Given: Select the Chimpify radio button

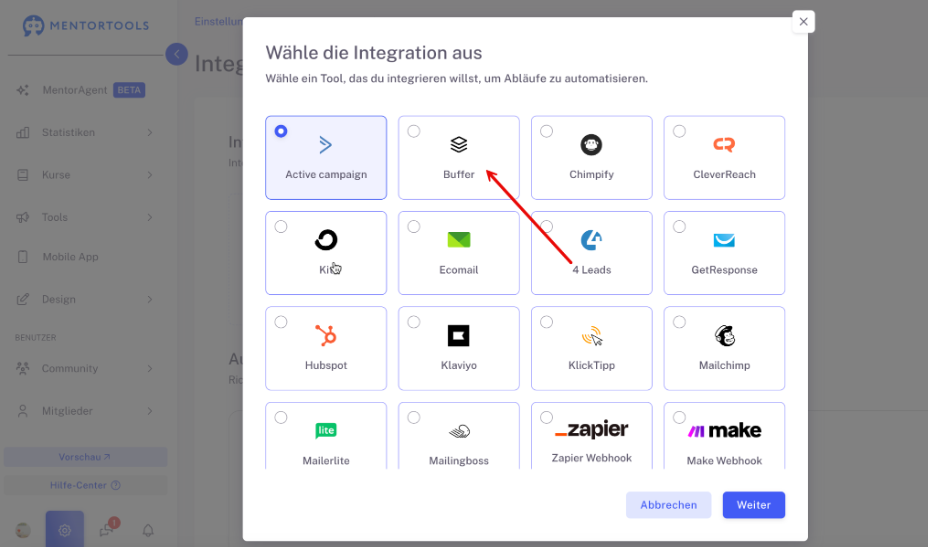Looking at the screenshot, I should tap(546, 131).
